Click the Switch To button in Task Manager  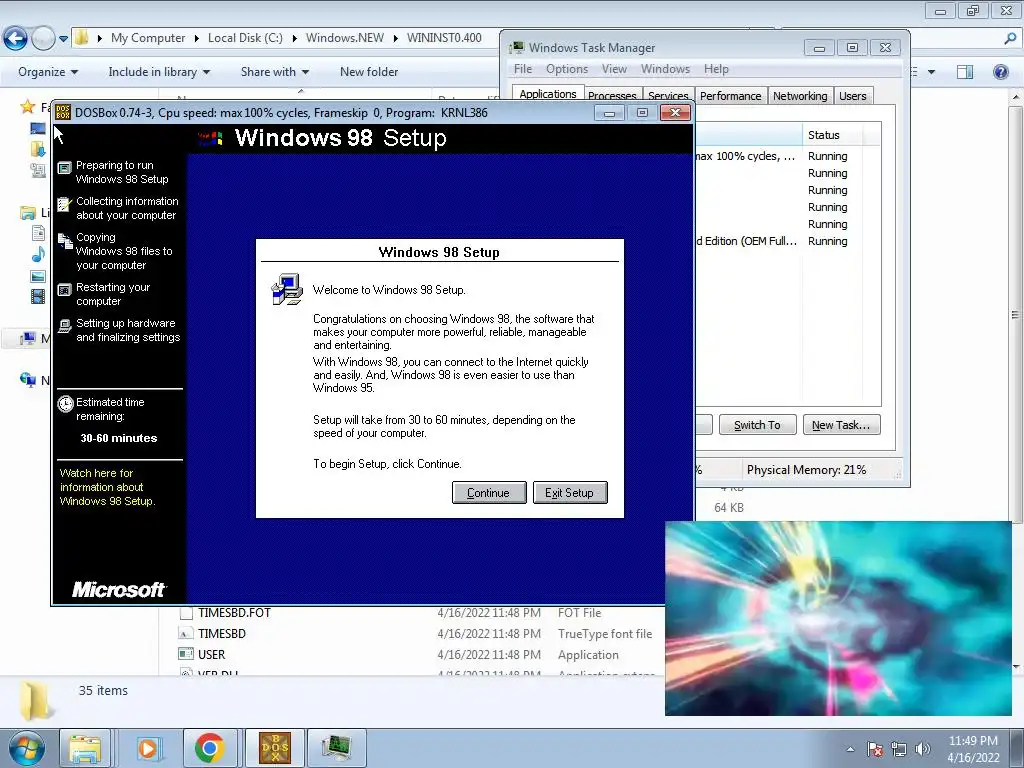(758, 424)
